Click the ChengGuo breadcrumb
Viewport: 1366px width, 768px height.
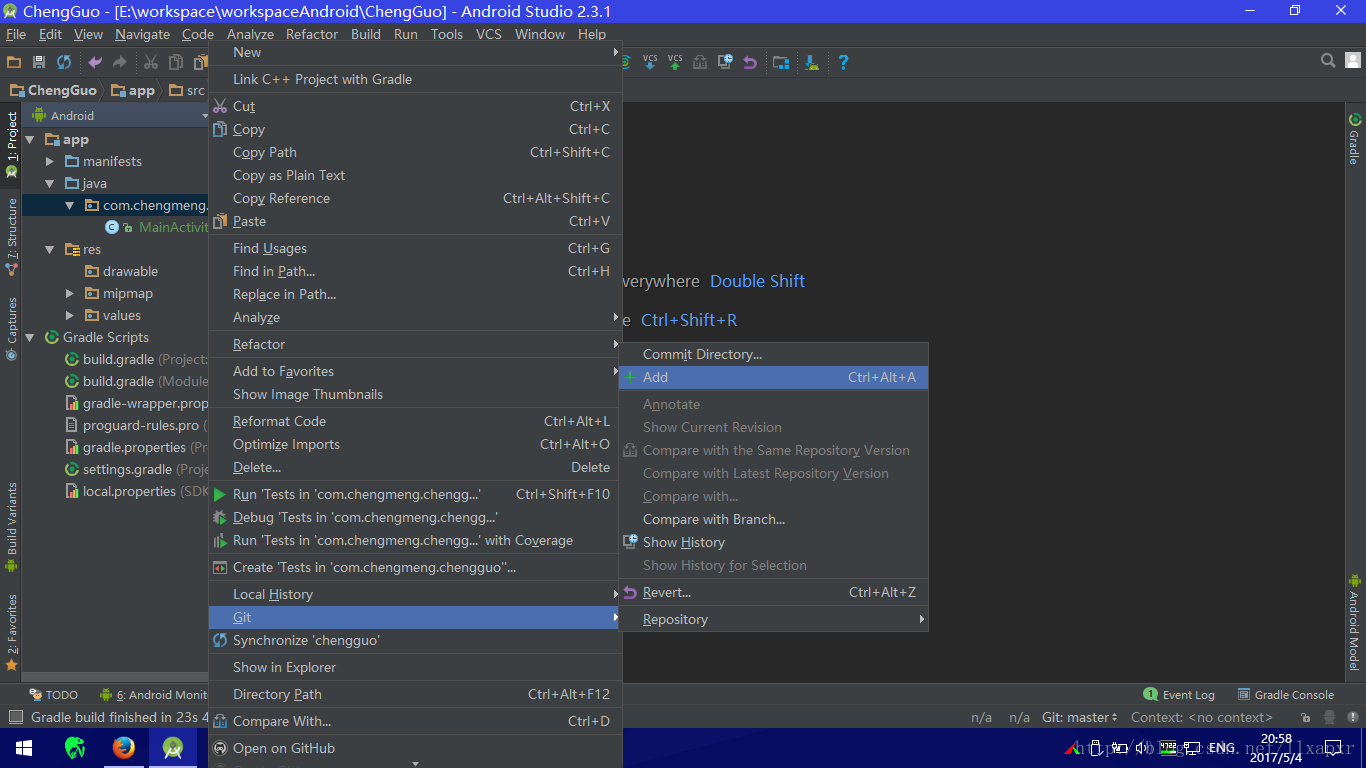pos(54,90)
